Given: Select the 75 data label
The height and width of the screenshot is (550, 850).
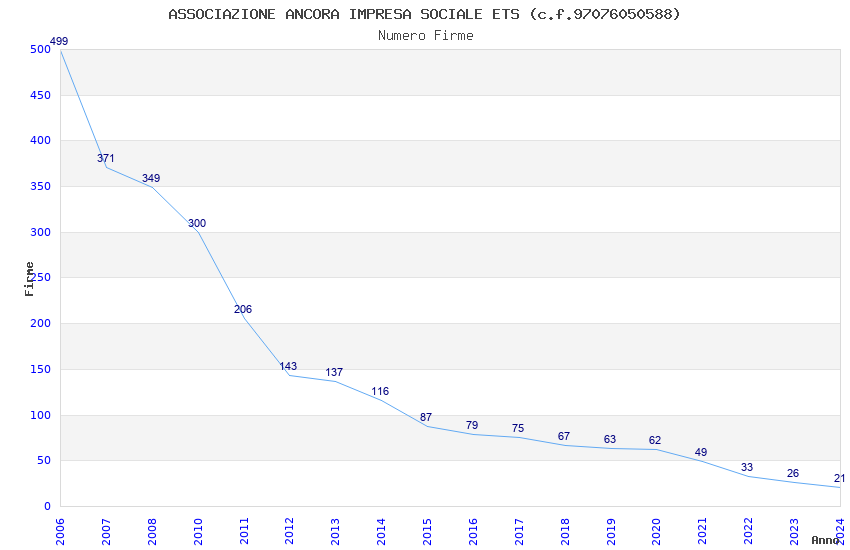Looking at the screenshot, I should tap(518, 429).
